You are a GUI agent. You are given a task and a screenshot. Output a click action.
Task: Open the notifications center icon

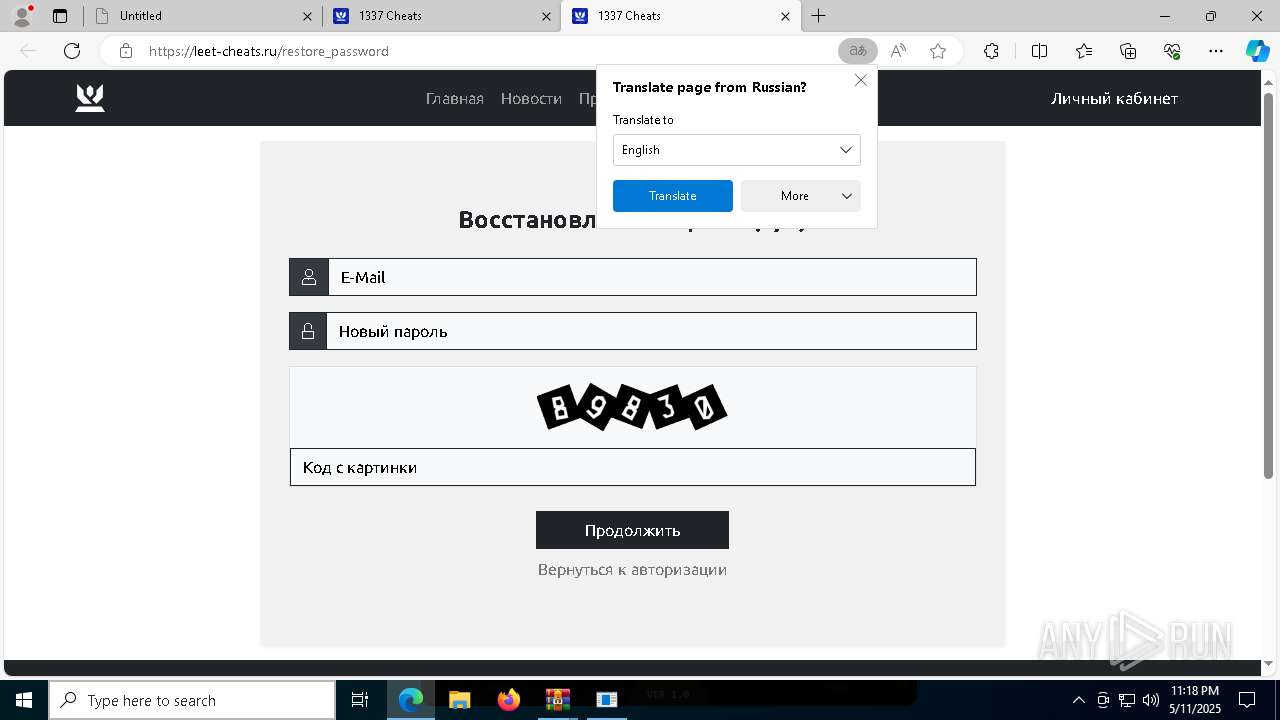tap(1247, 700)
